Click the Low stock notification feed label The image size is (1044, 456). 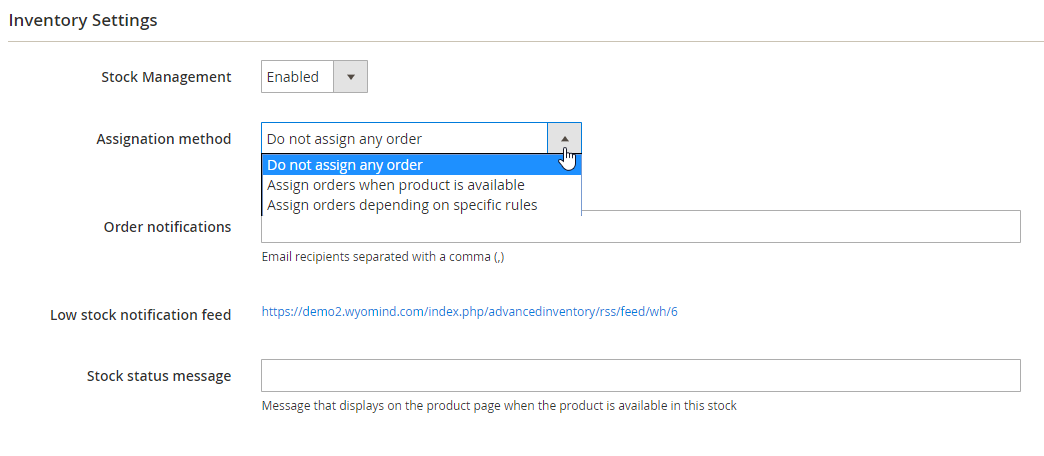pyautogui.click(x=140, y=315)
